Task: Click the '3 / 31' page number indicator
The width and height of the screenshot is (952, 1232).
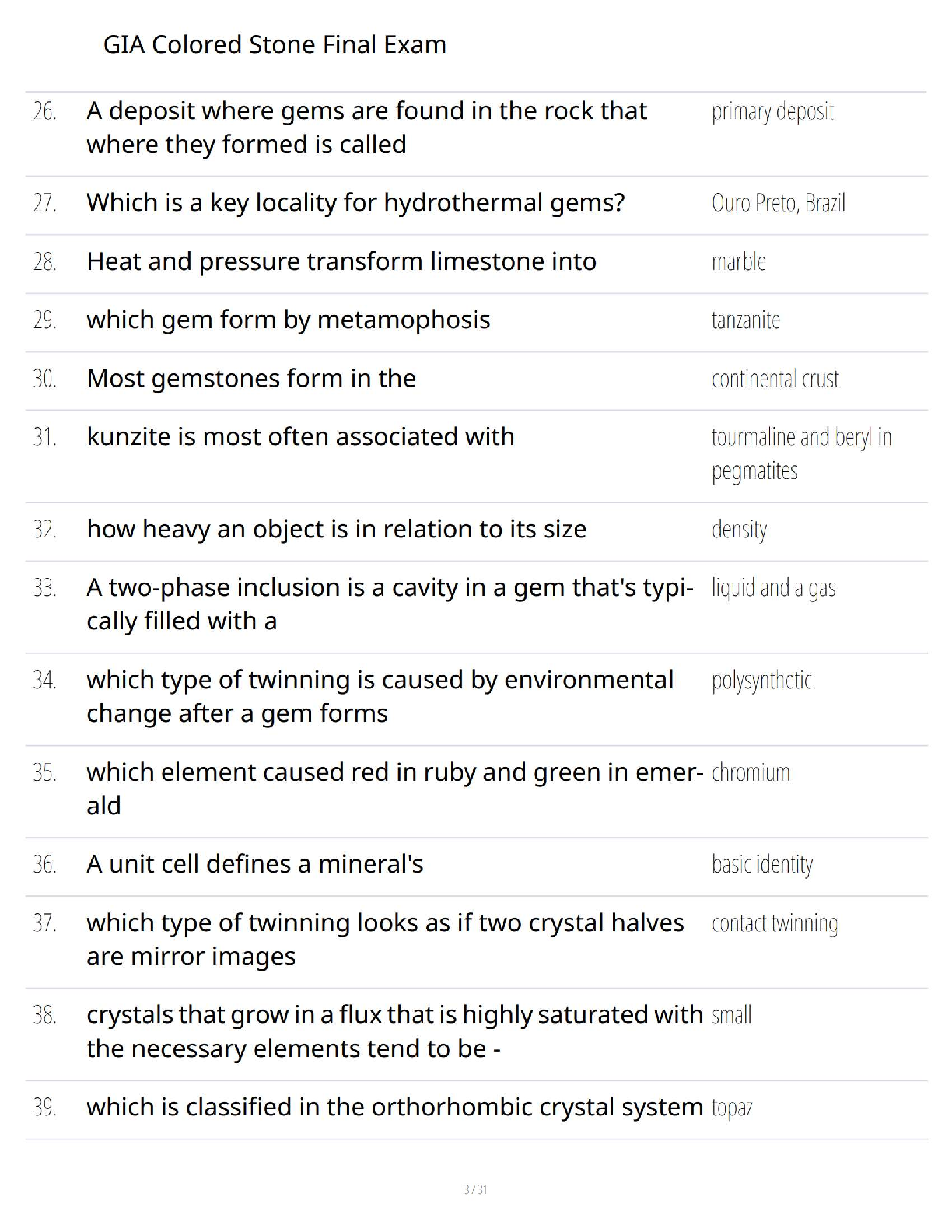Action: point(475,1189)
